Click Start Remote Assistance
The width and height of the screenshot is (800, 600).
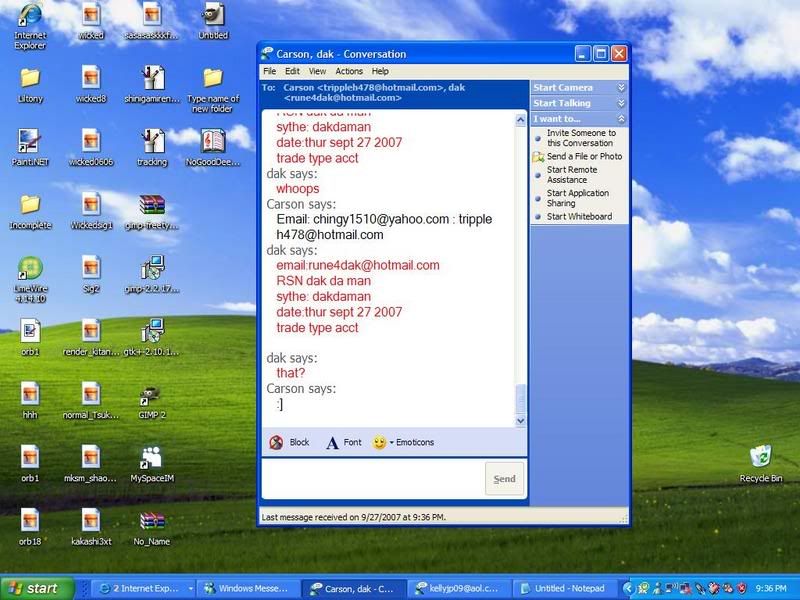click(x=572, y=174)
